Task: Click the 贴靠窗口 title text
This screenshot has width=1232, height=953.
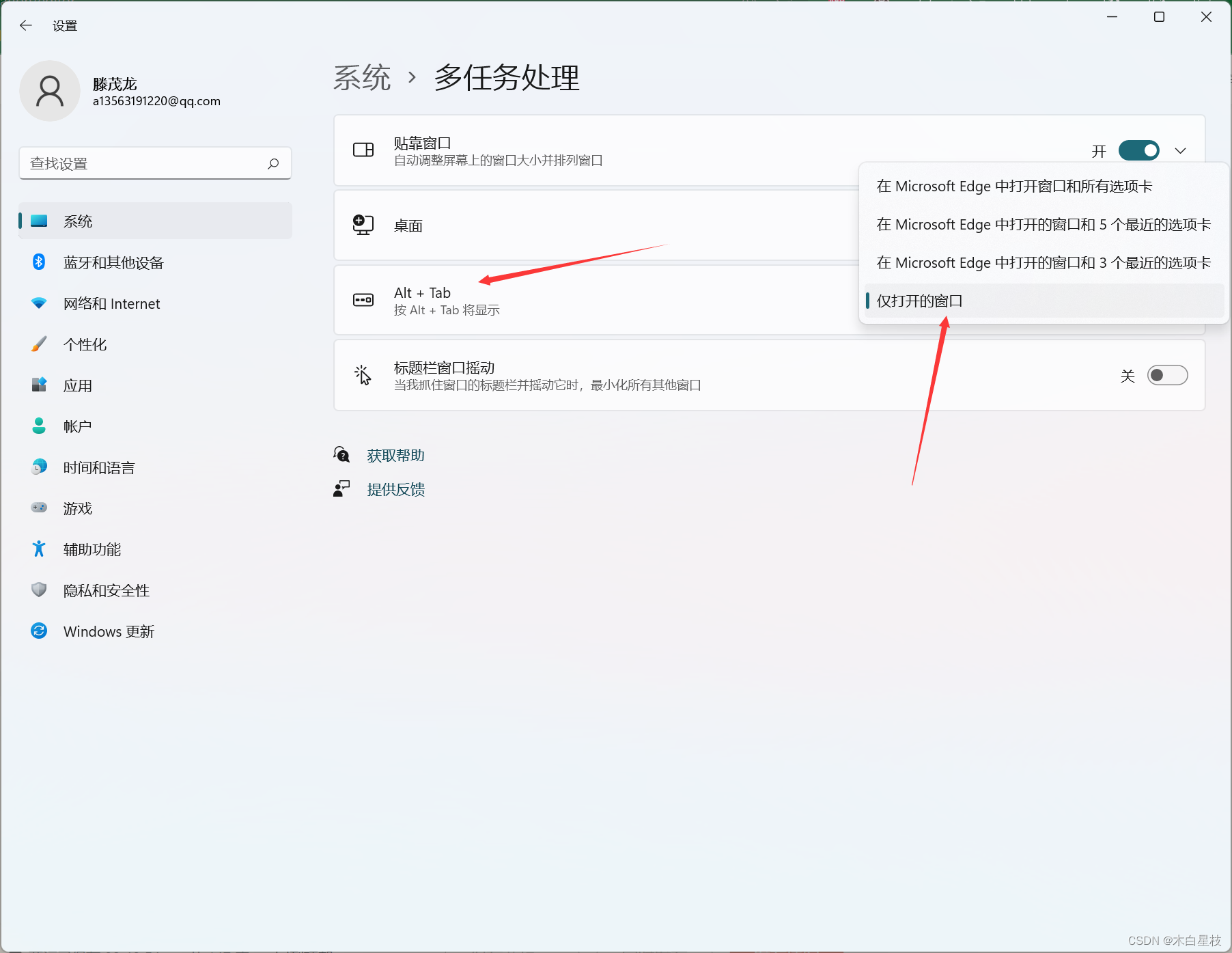Action: [x=423, y=143]
